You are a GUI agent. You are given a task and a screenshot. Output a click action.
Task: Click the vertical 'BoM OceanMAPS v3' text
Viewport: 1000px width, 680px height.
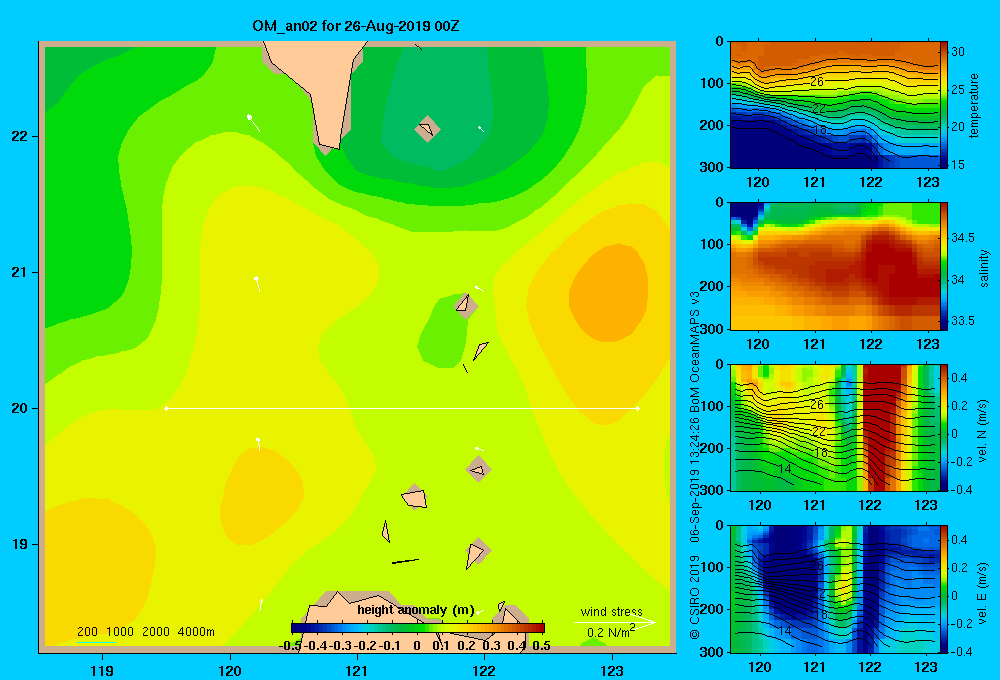[695, 346]
